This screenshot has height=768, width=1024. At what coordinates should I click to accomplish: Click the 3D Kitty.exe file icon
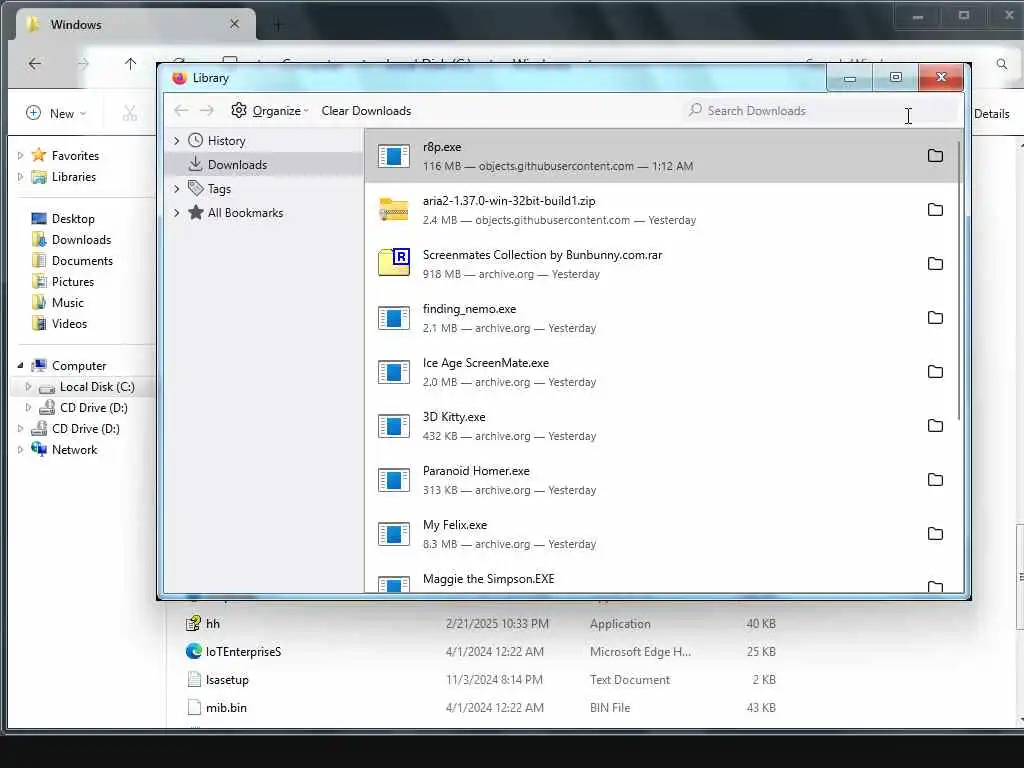click(394, 426)
